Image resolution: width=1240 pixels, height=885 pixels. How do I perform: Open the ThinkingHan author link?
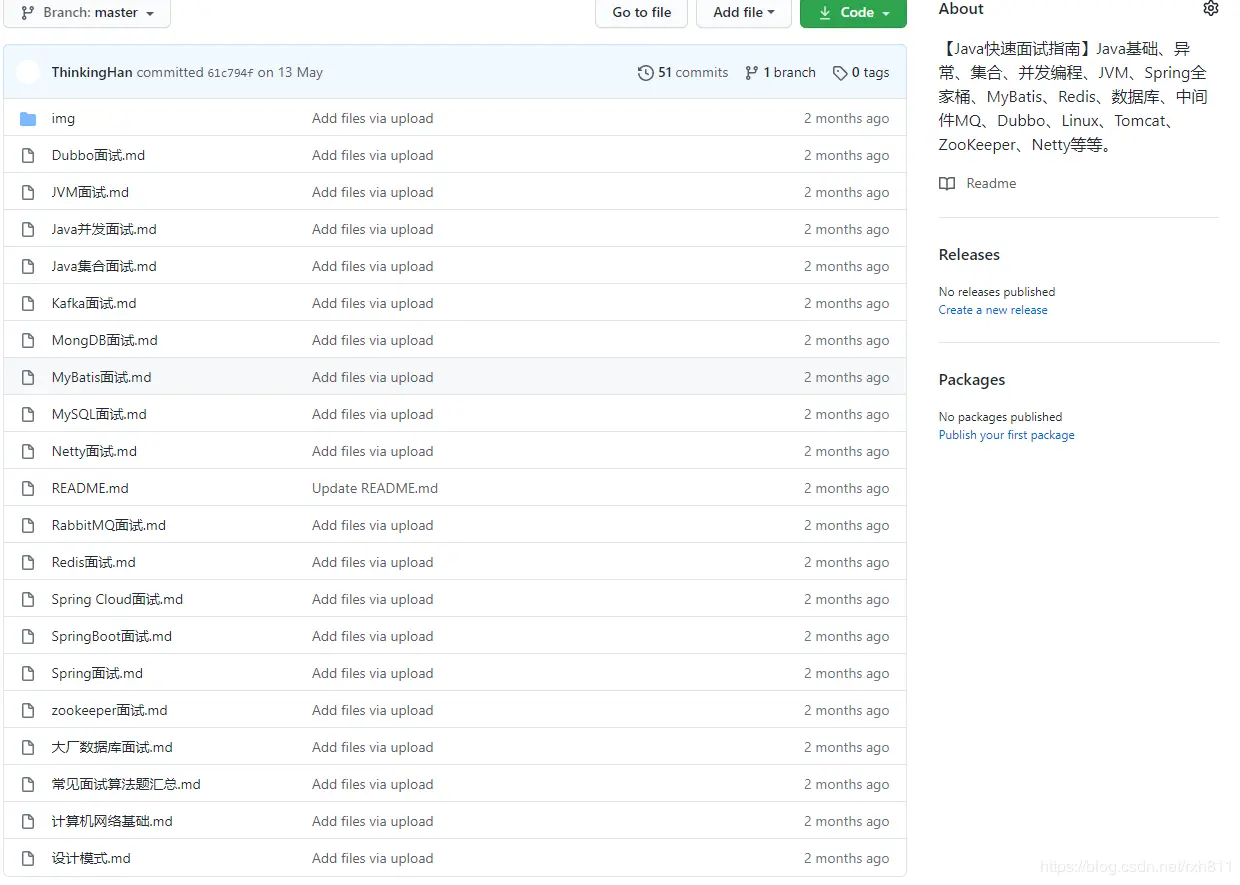point(92,72)
